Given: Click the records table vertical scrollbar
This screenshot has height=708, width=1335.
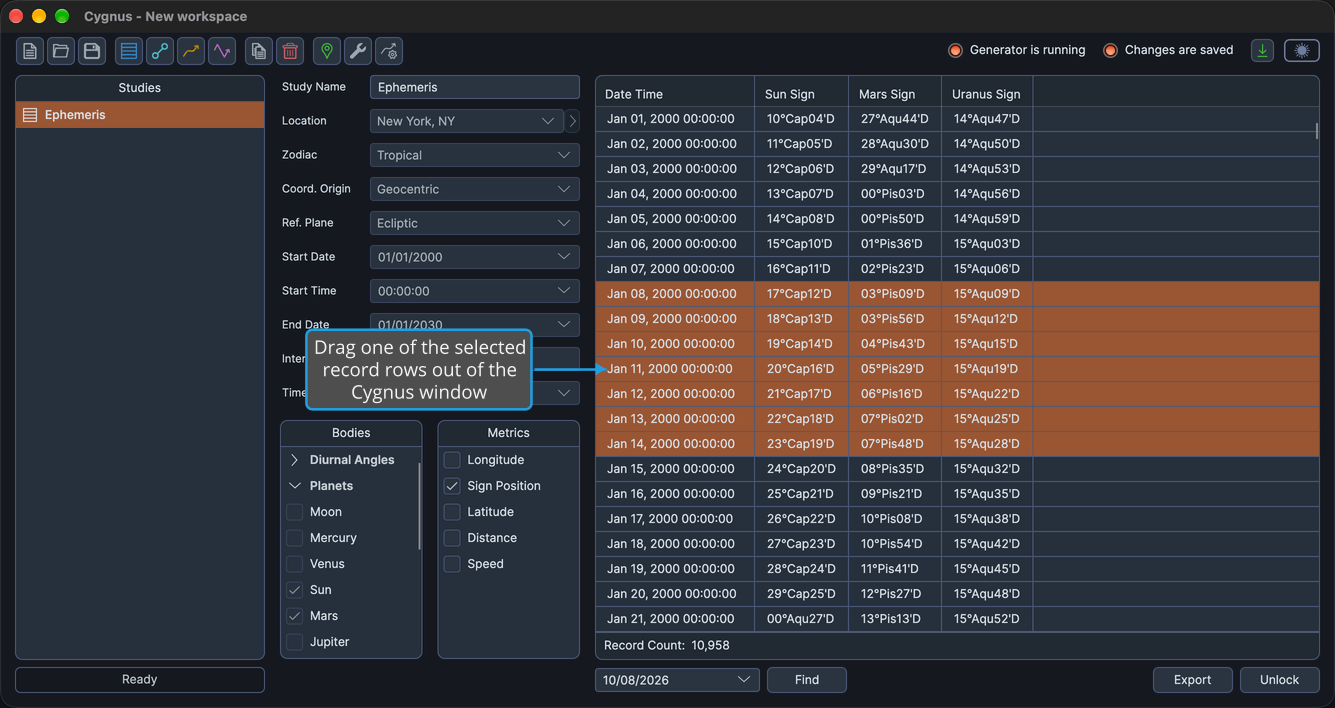Looking at the screenshot, I should tap(1317, 131).
